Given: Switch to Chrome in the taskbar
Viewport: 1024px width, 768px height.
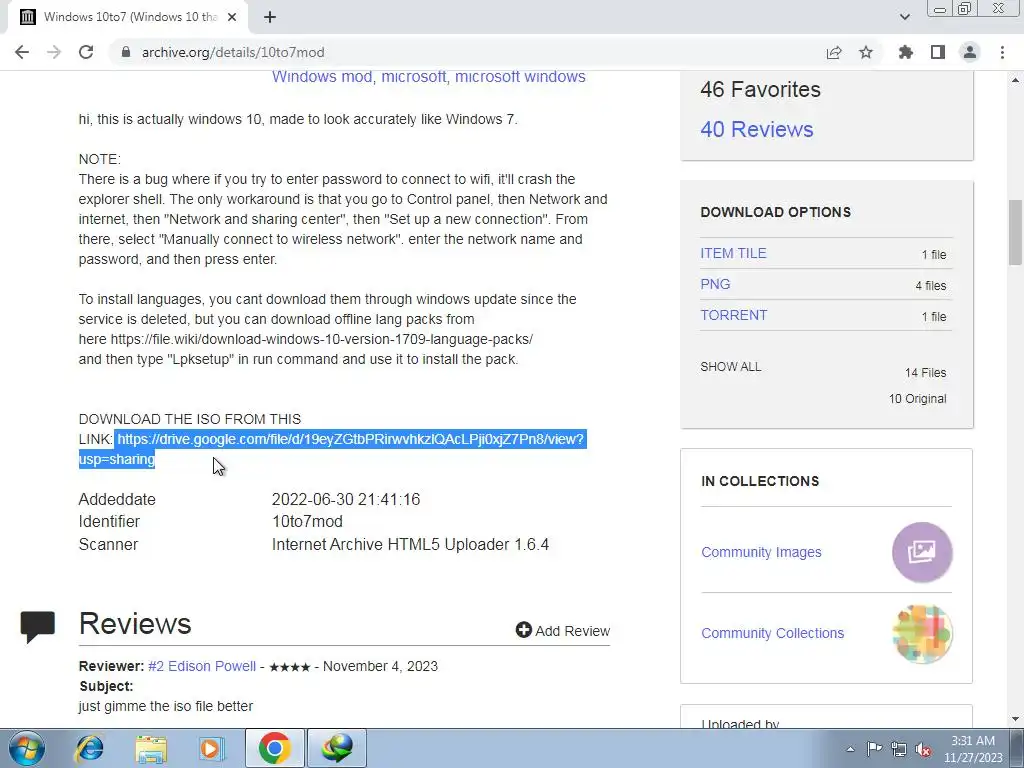Looking at the screenshot, I should [x=274, y=748].
